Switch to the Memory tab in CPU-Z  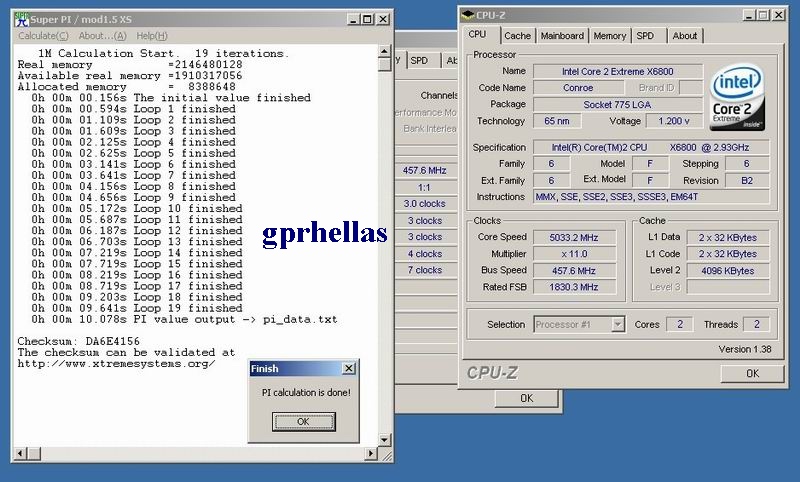click(609, 36)
